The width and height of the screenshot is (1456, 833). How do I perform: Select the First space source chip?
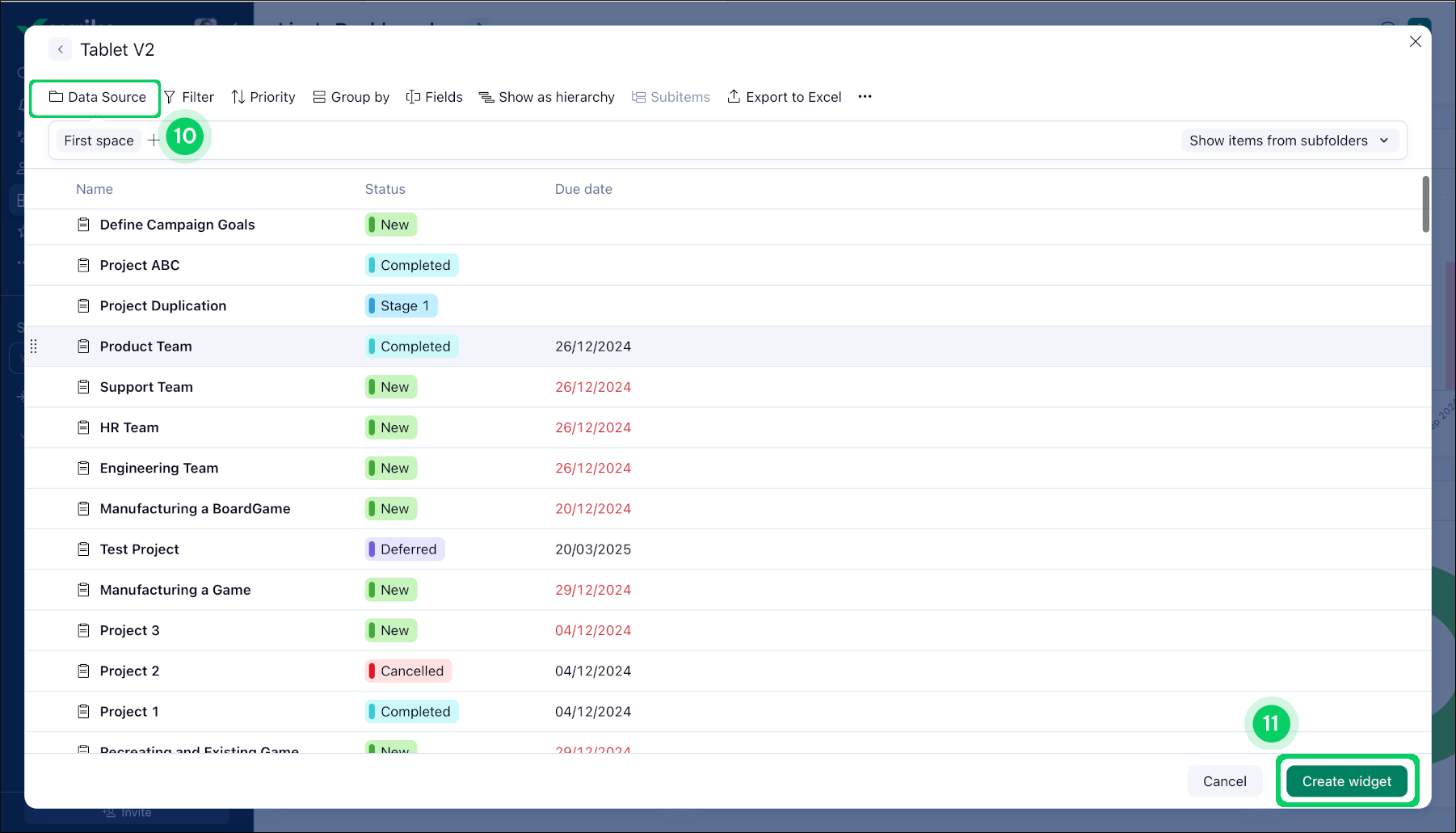[99, 141]
